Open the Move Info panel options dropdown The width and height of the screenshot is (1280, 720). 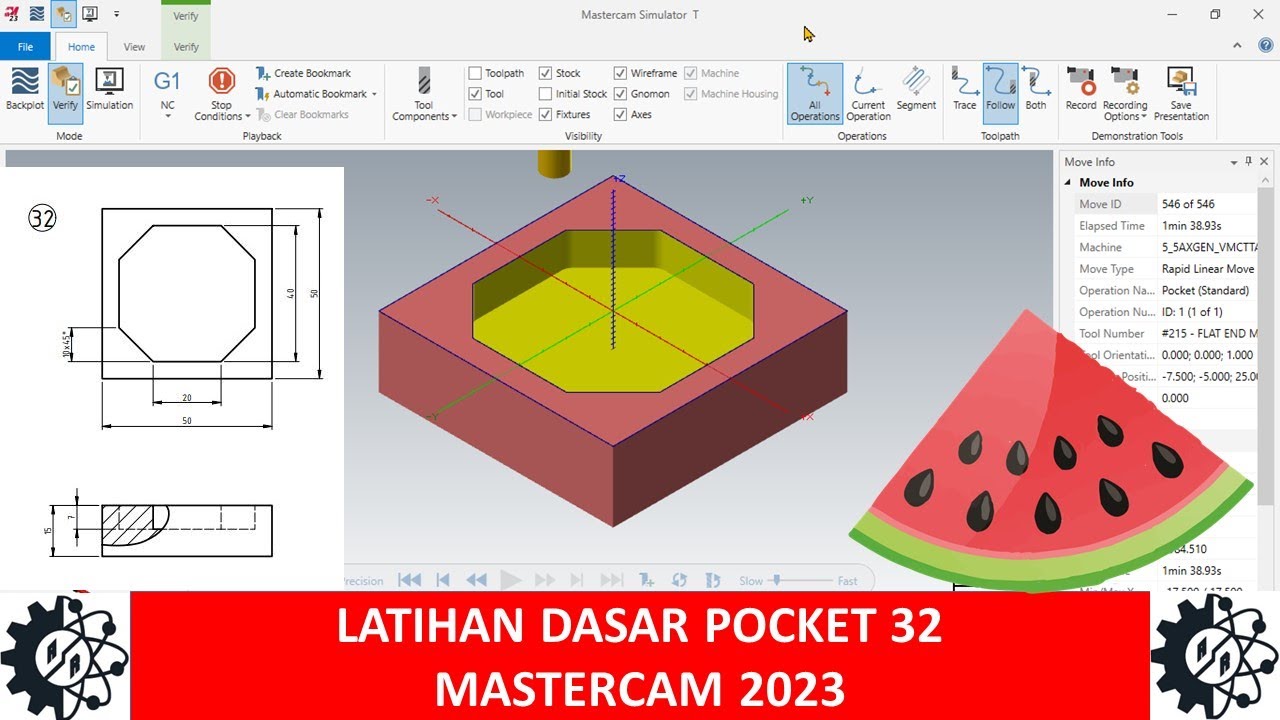coord(1234,161)
